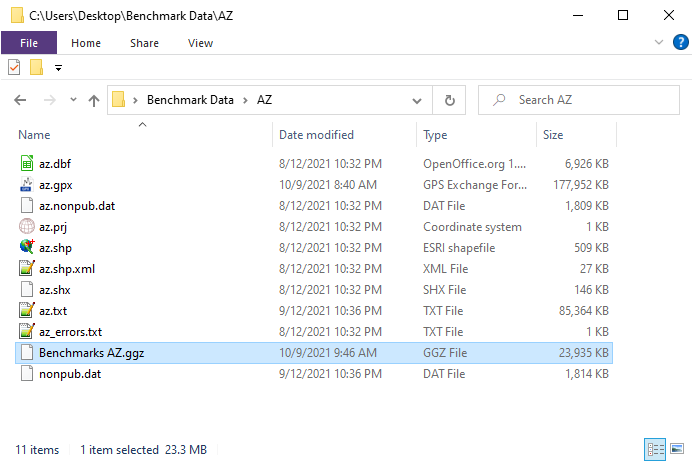Screen dimensions: 693x462
Task: Click the az.dbf spreadsheet file icon
Action: 27,164
